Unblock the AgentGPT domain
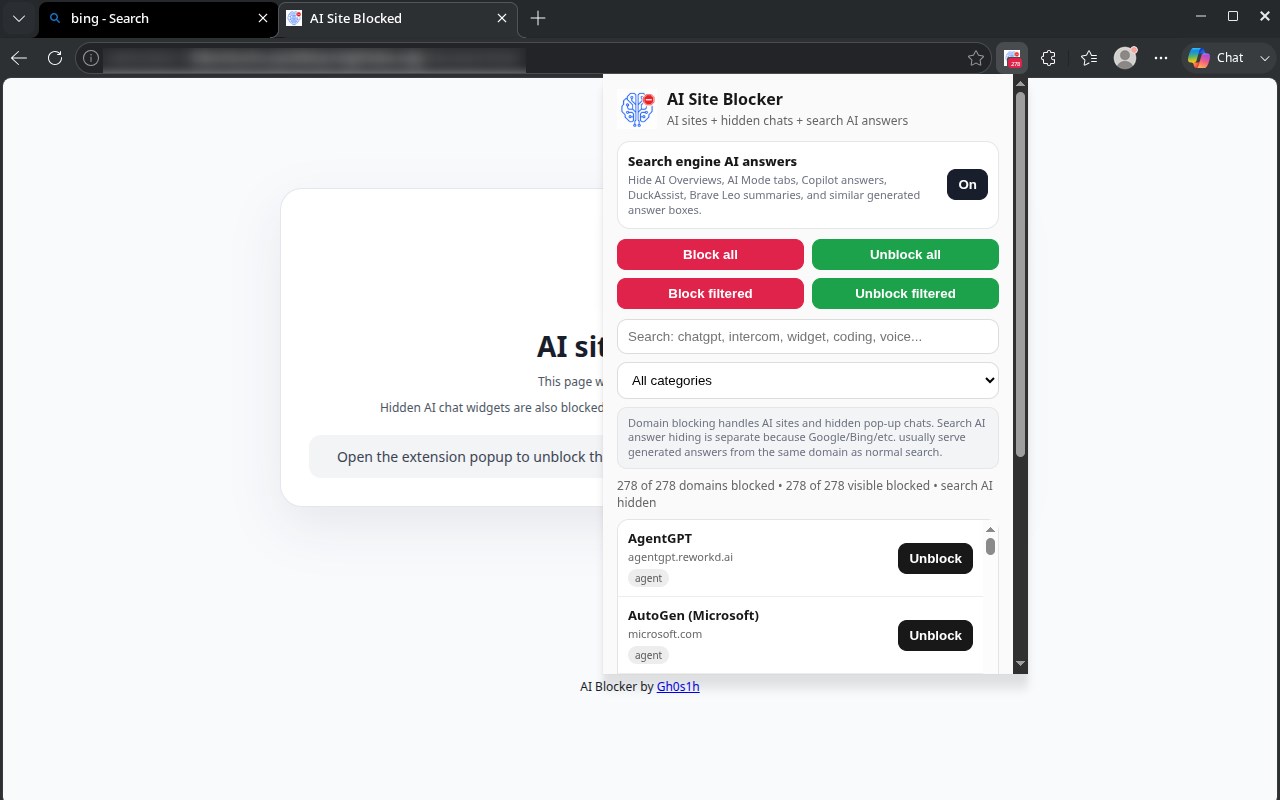The image size is (1280, 800). pyautogui.click(x=935, y=558)
